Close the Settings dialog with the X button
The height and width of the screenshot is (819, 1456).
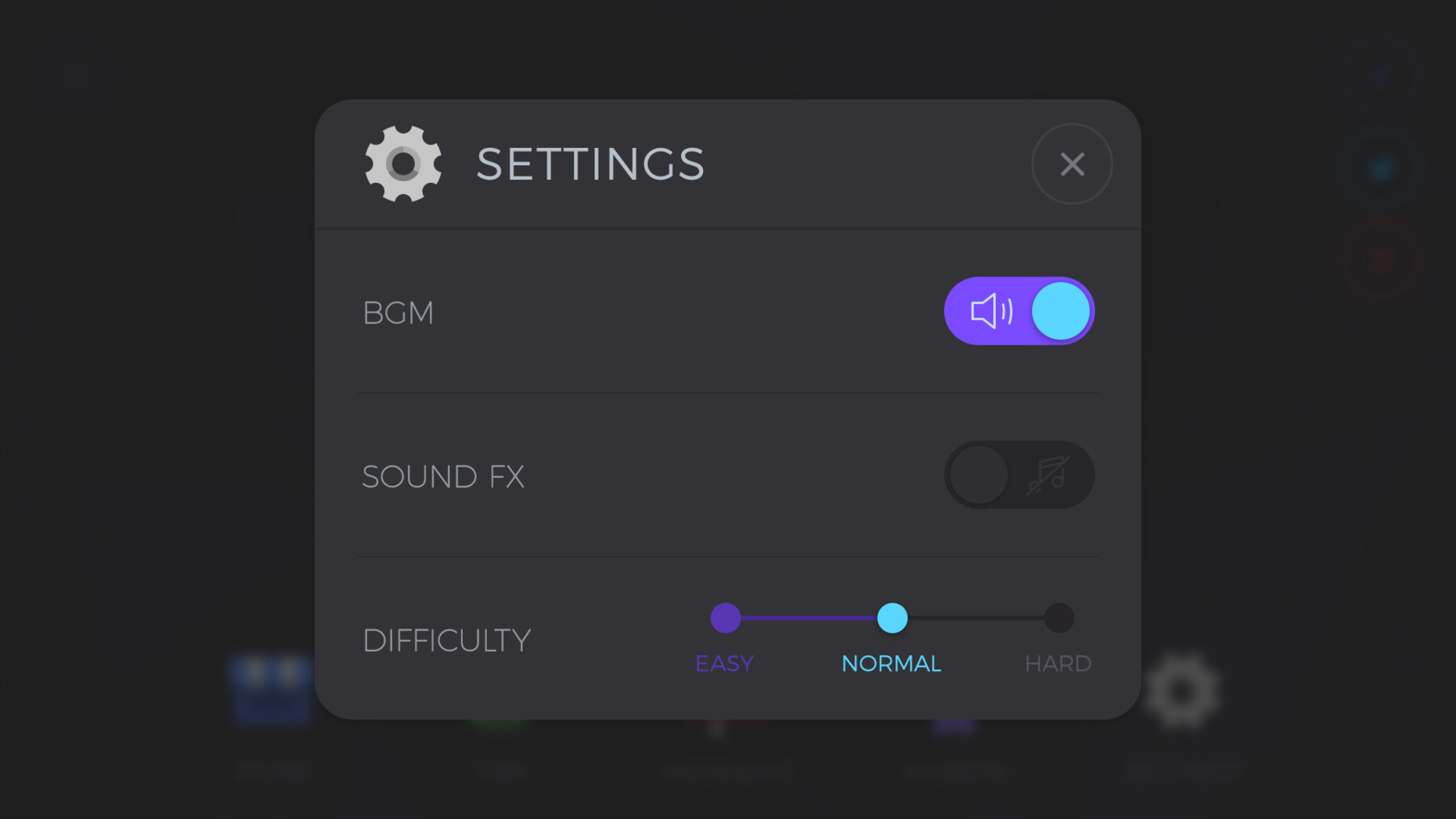coord(1072,164)
